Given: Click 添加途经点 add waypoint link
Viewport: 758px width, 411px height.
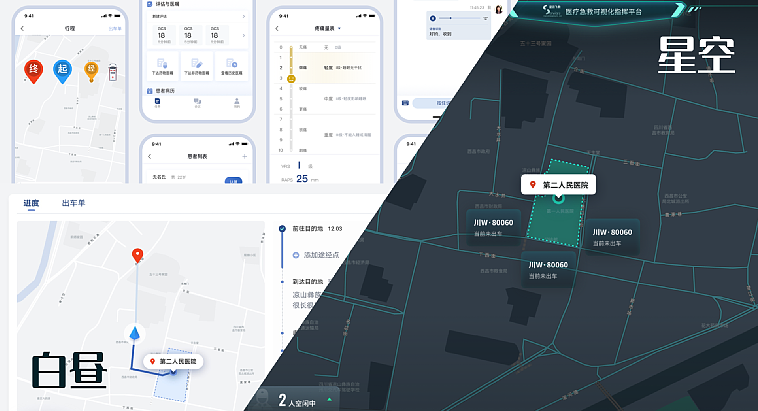Looking at the screenshot, I should click(317, 255).
